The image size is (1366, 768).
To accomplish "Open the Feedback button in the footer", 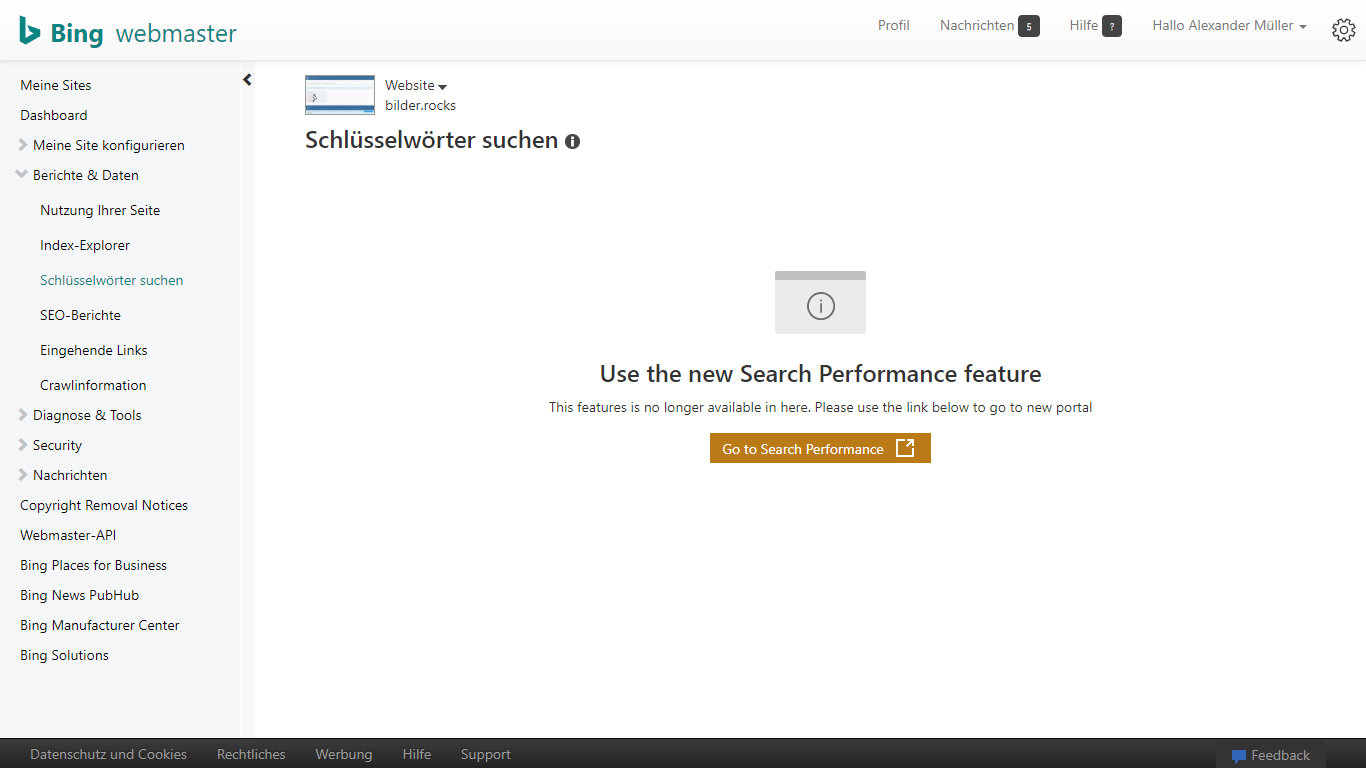I will [x=1271, y=755].
